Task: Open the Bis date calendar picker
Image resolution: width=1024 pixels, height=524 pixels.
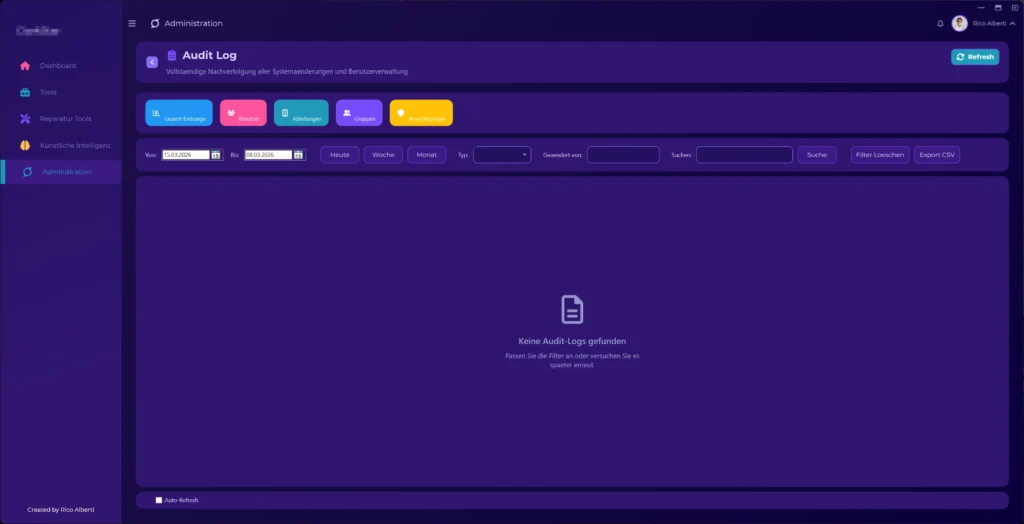Action: (298, 155)
